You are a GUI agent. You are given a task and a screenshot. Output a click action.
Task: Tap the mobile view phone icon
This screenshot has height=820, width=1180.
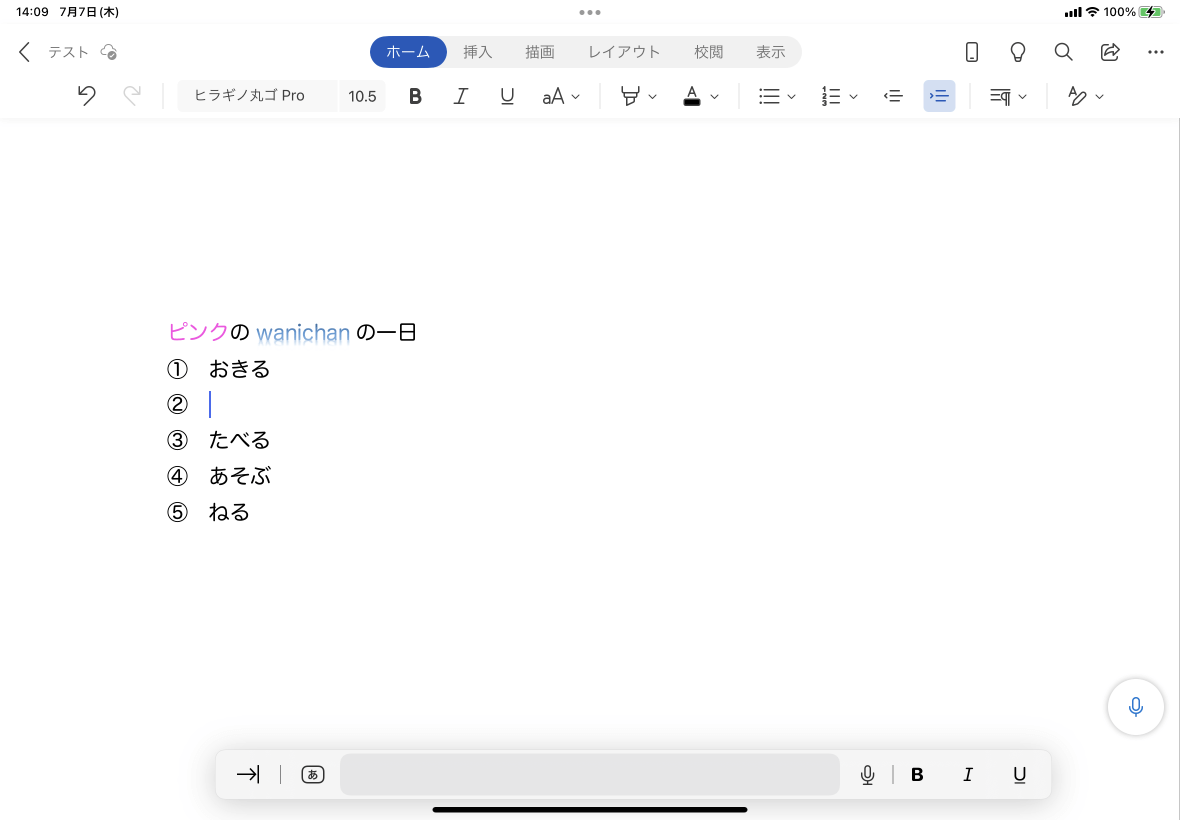pos(972,52)
